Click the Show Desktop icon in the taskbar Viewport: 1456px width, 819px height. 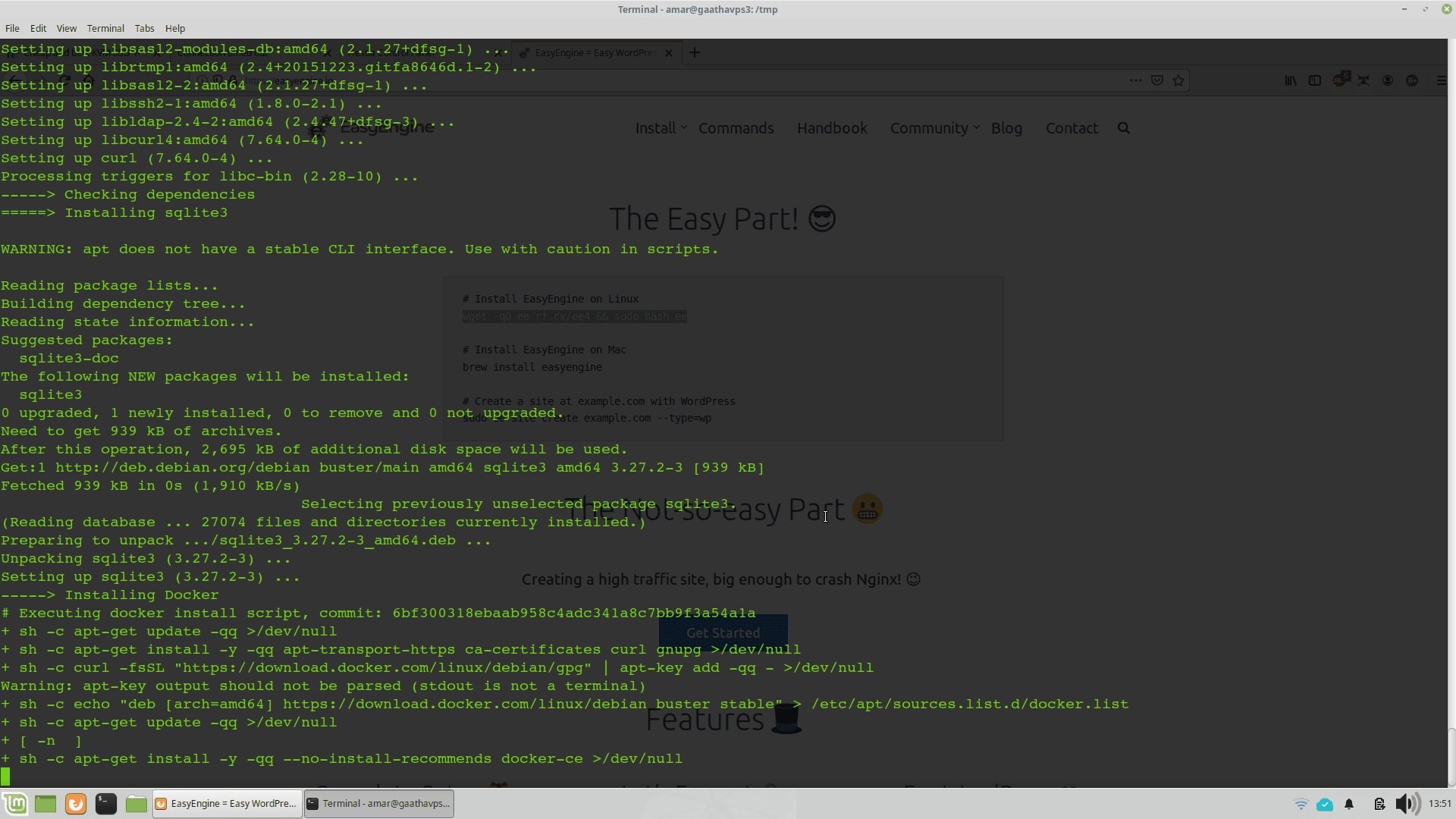(x=45, y=804)
